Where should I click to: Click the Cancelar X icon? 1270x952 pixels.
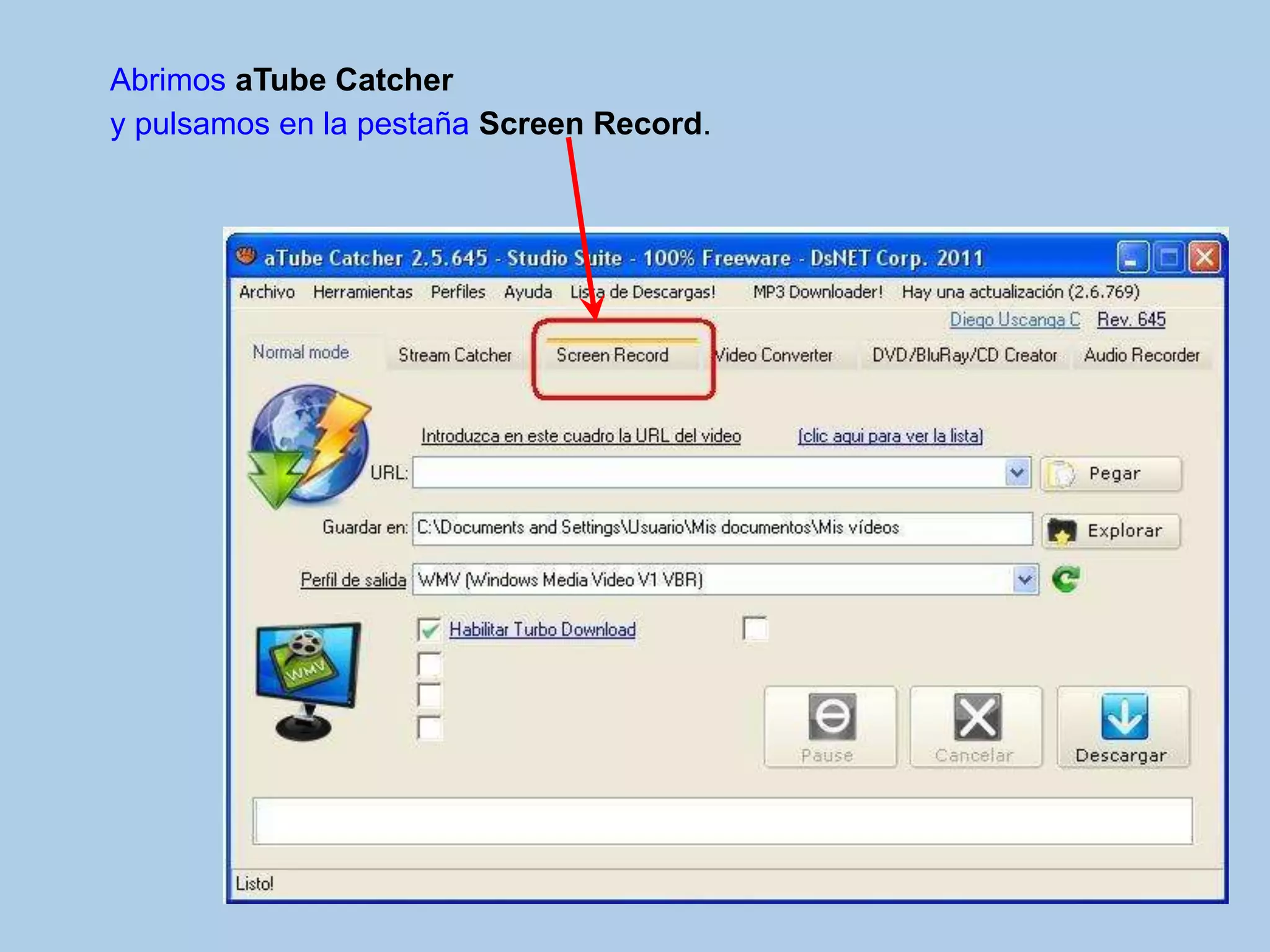pos(977,716)
